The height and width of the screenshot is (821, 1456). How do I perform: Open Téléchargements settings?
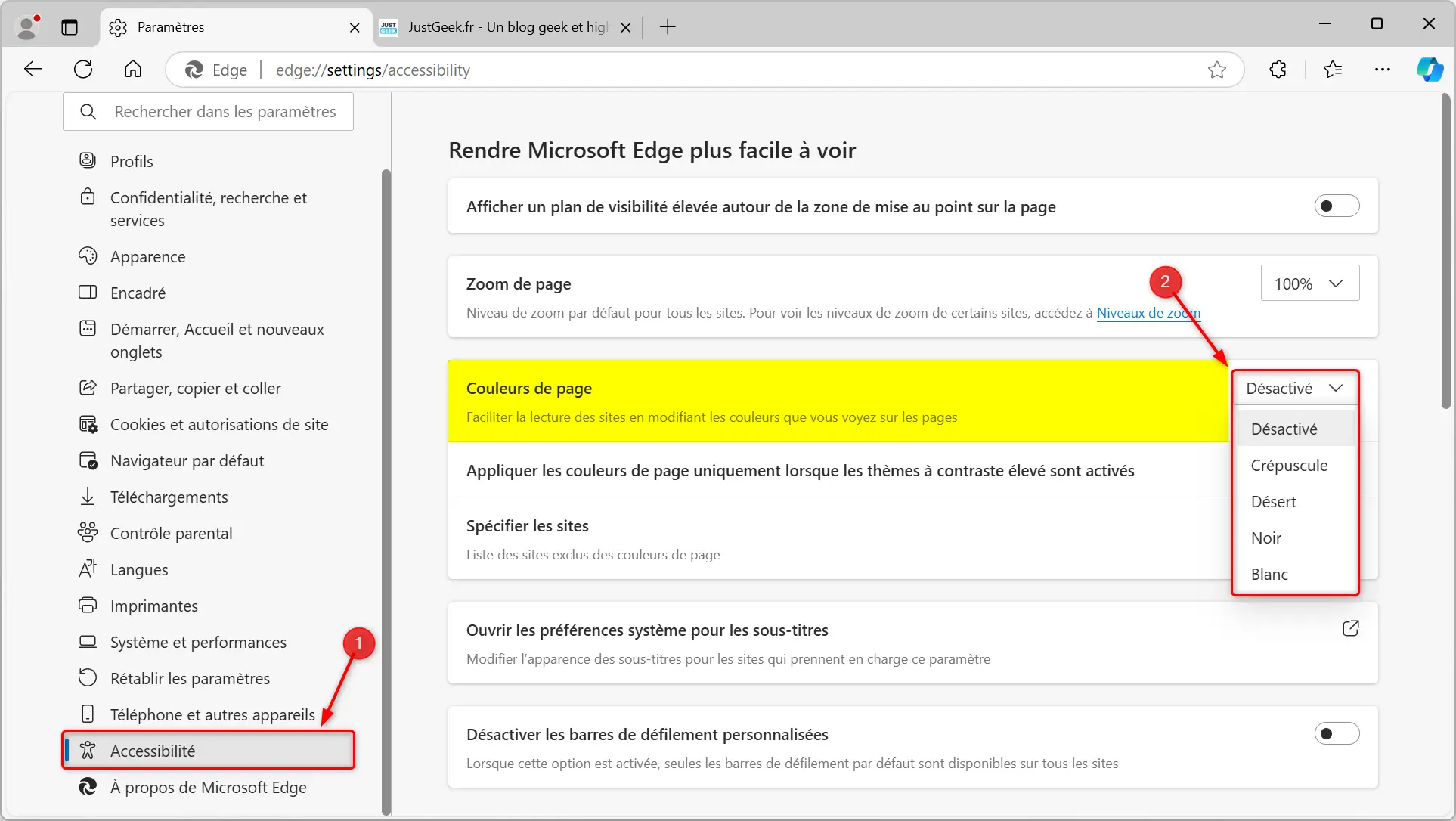(169, 496)
